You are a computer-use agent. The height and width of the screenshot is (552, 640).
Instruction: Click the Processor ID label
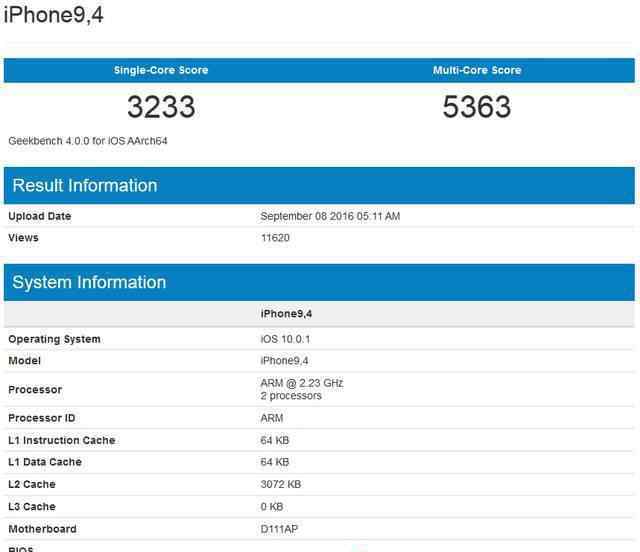pyautogui.click(x=42, y=418)
